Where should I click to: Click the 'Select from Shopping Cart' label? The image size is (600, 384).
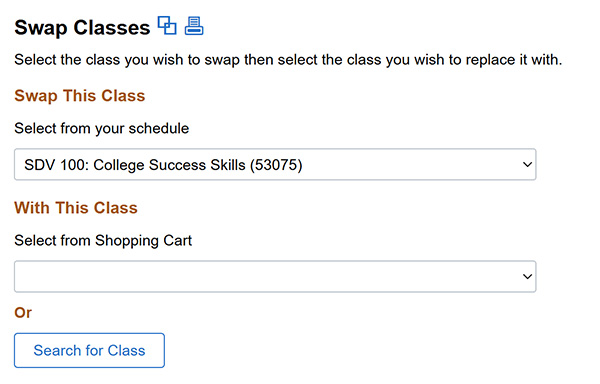pos(103,241)
